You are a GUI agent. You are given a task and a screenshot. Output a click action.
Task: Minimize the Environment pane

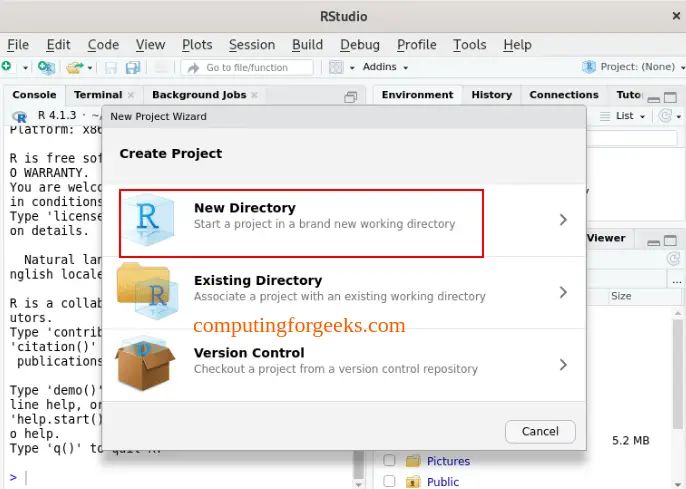pyautogui.click(x=654, y=99)
